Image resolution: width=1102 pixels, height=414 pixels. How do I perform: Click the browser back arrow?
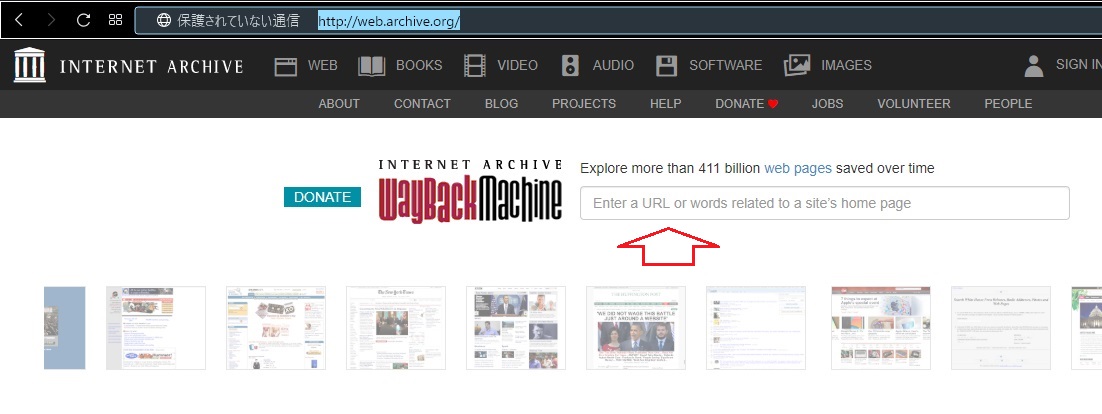click(19, 20)
